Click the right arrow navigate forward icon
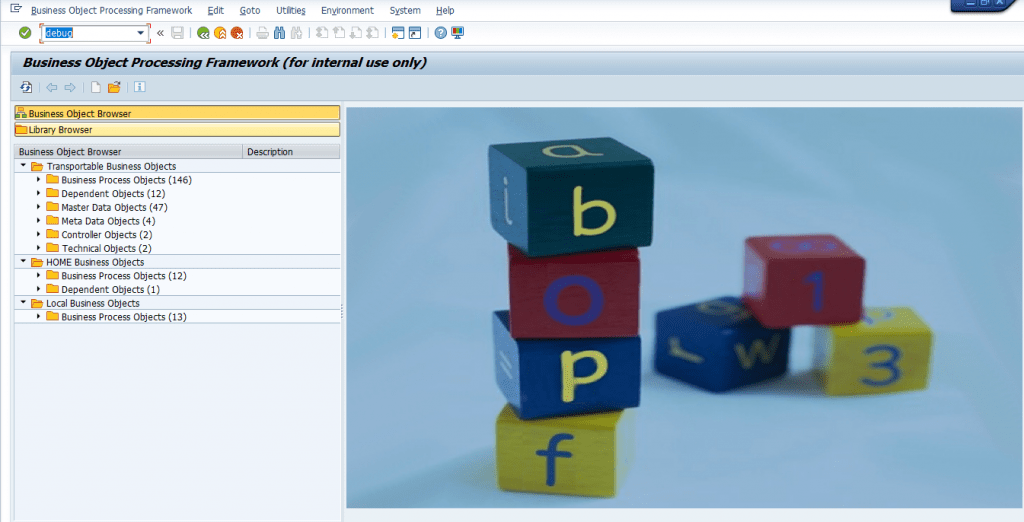The width and height of the screenshot is (1024, 522). [70, 87]
